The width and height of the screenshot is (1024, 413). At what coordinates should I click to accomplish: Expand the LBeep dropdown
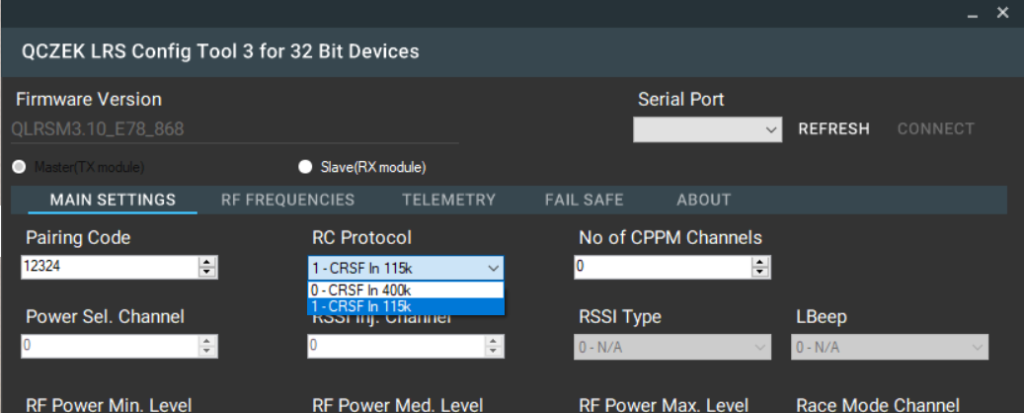tap(889, 347)
